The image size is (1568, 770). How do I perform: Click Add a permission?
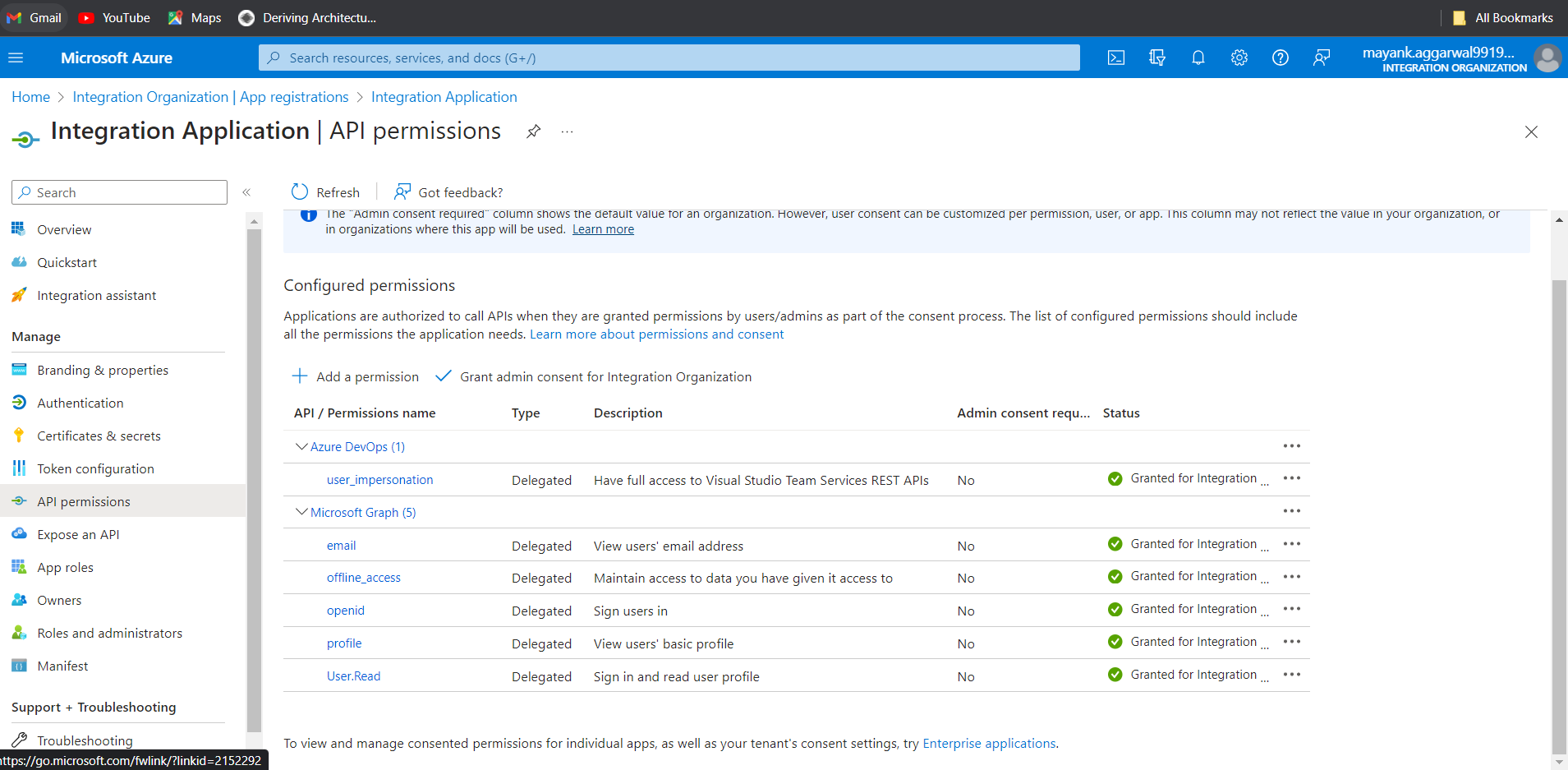tap(356, 376)
